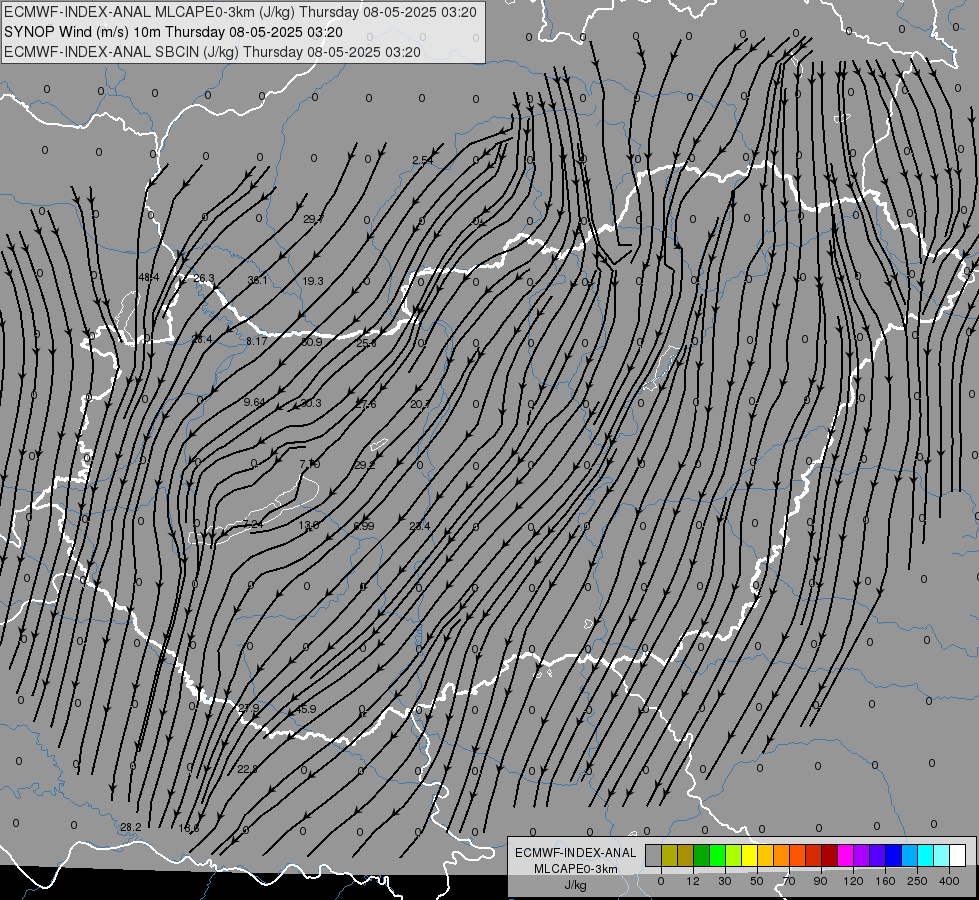Click the legend tick label '12'
The width and height of the screenshot is (979, 900).
693,881
